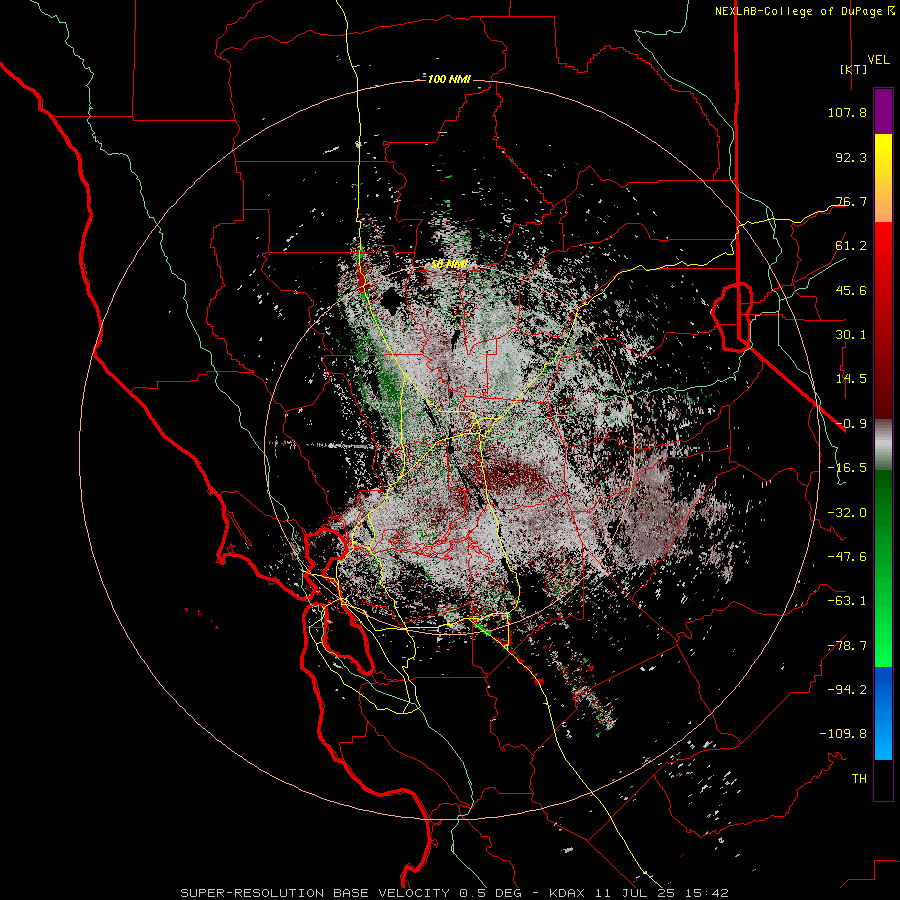The width and height of the screenshot is (900, 900).
Task: Click the 92.3 legend value
Action: click(851, 157)
